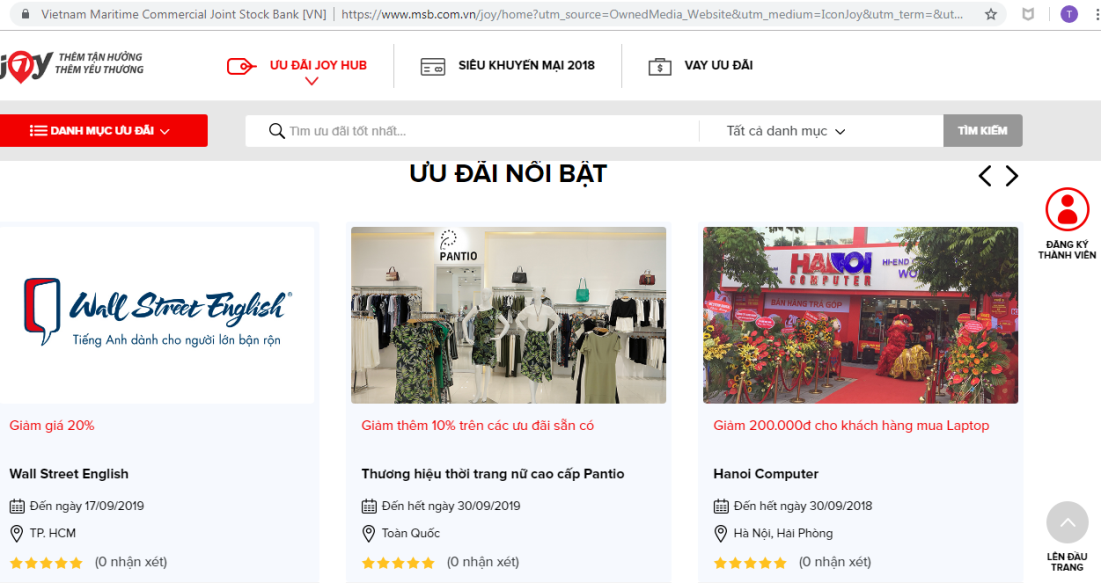The height and width of the screenshot is (583, 1101).
Task: Click location pin beside Hà Nội, Hải Phòng
Action: pos(720,534)
